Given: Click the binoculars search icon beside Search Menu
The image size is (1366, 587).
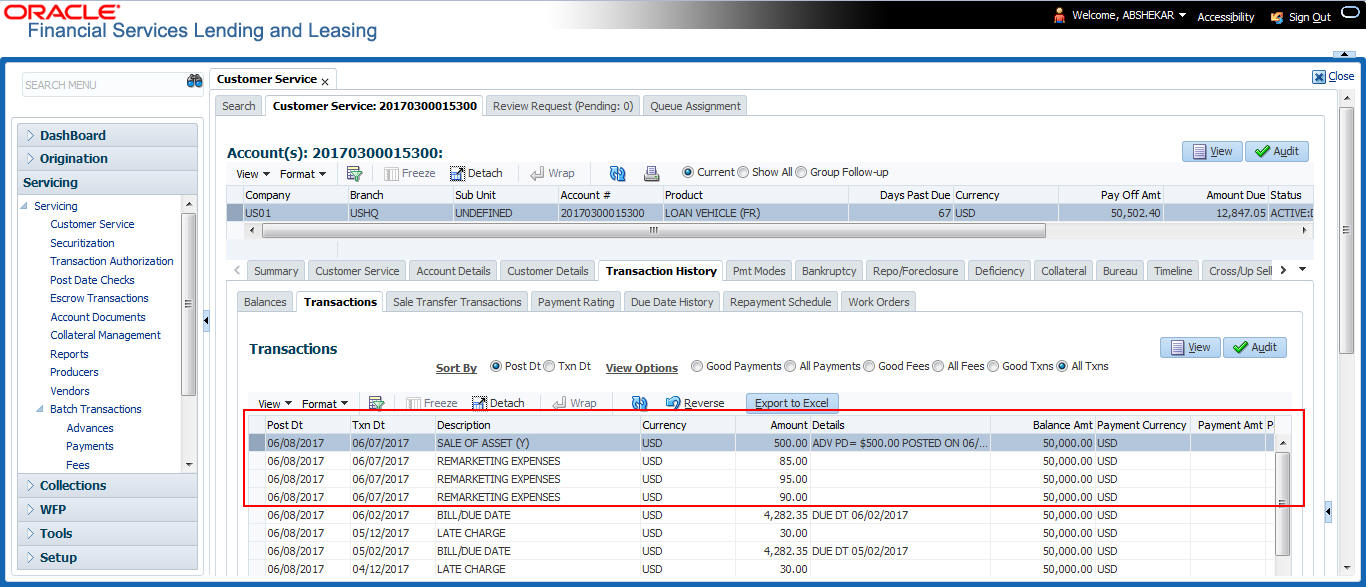Looking at the screenshot, I should (x=195, y=83).
